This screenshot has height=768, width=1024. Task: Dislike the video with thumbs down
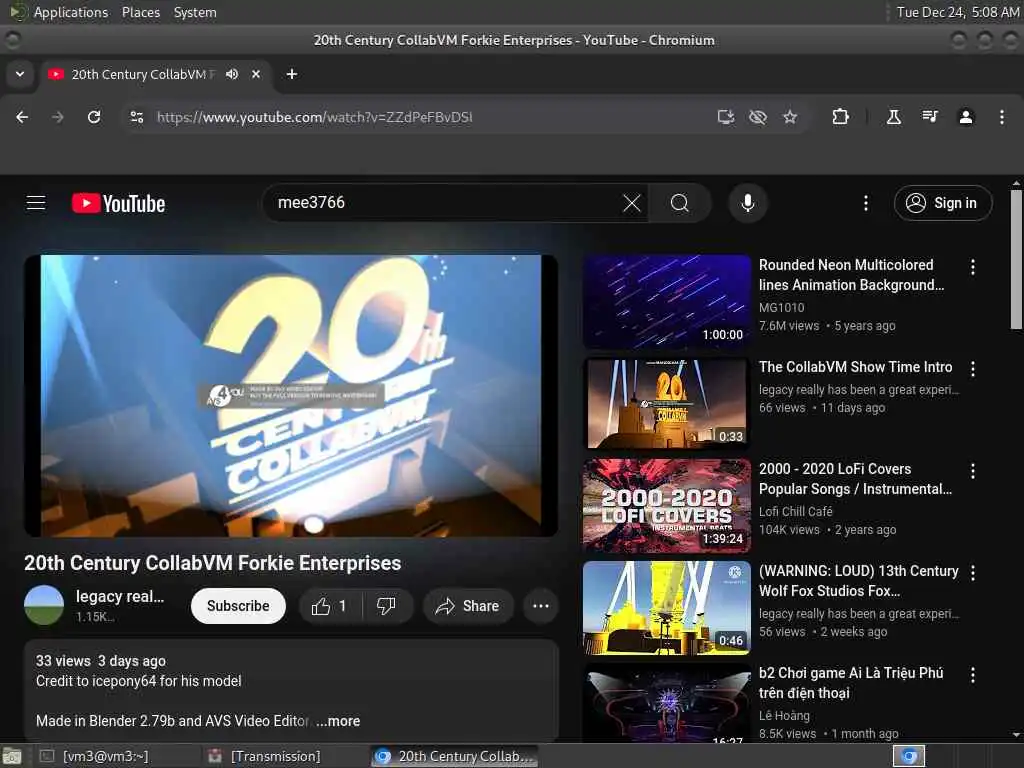[386, 606]
